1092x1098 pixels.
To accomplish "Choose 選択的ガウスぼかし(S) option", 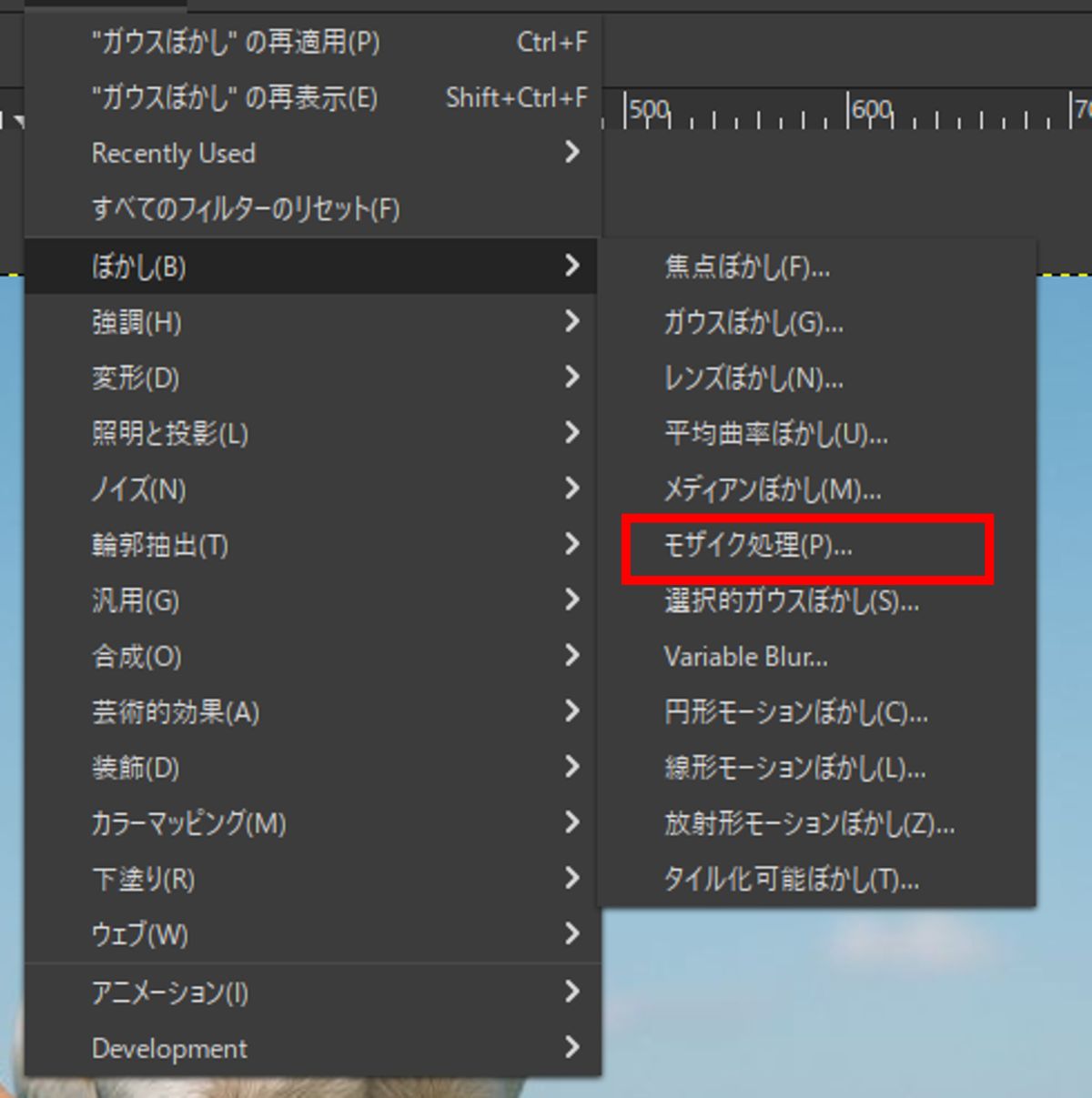I will pyautogui.click(x=791, y=601).
